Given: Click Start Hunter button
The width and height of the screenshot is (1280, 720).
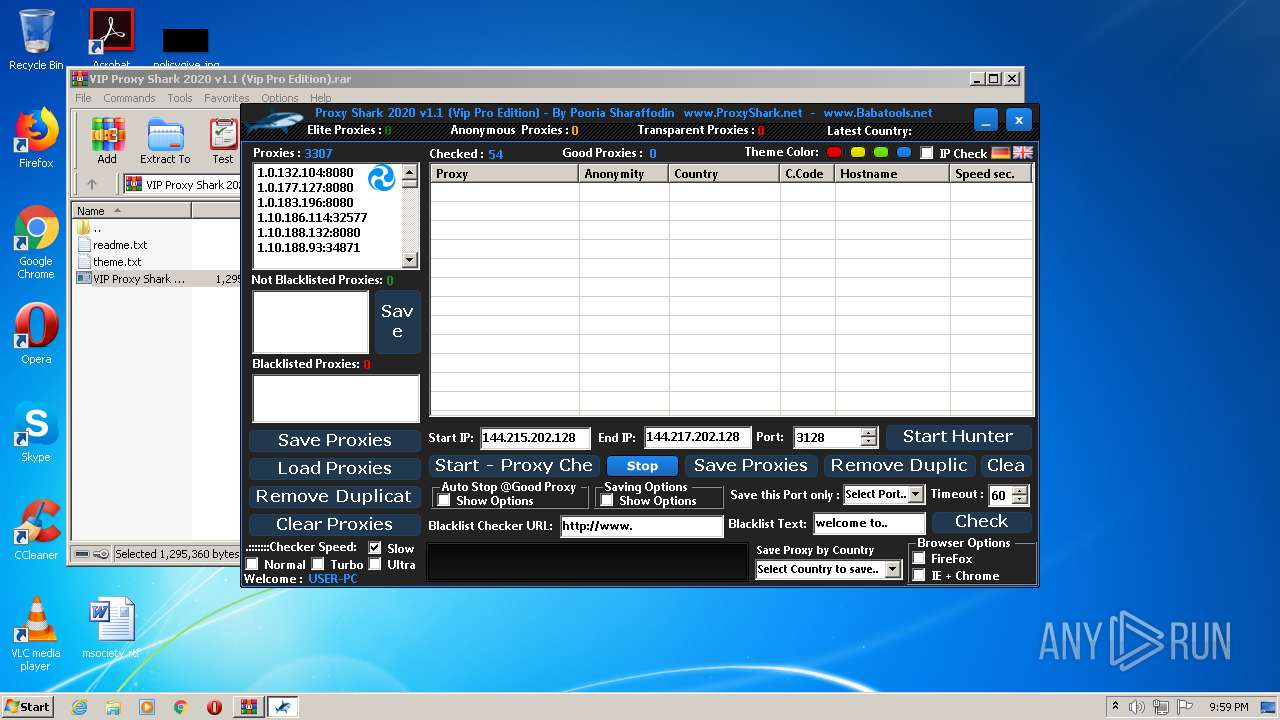Looking at the screenshot, I should (x=958, y=437).
